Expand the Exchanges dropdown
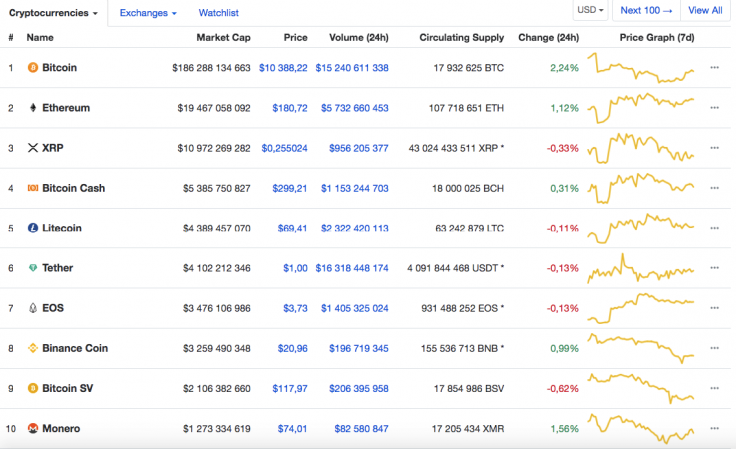Screen dimensions: 736x449 (148, 13)
